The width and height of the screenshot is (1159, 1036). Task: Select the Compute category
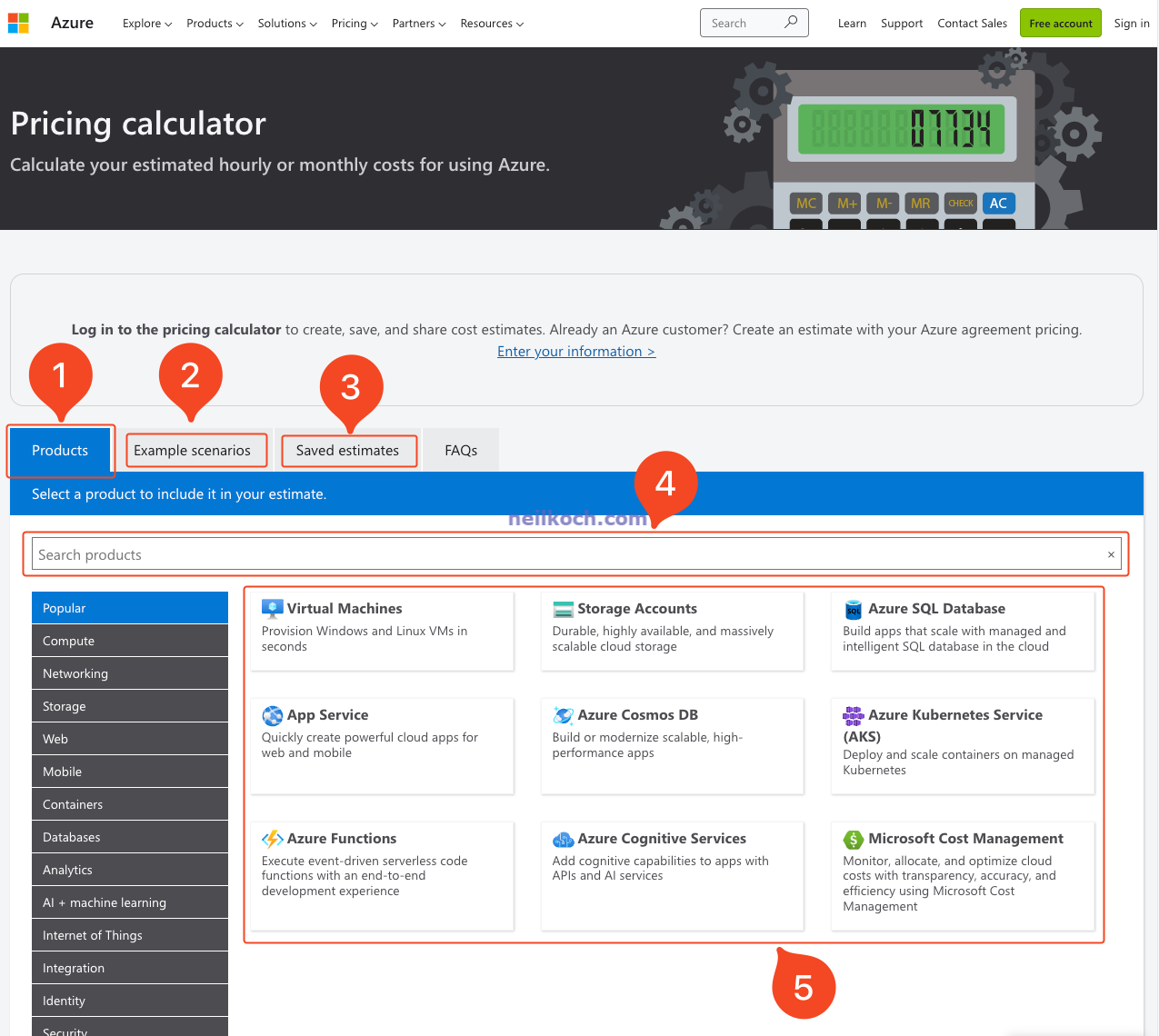click(130, 641)
